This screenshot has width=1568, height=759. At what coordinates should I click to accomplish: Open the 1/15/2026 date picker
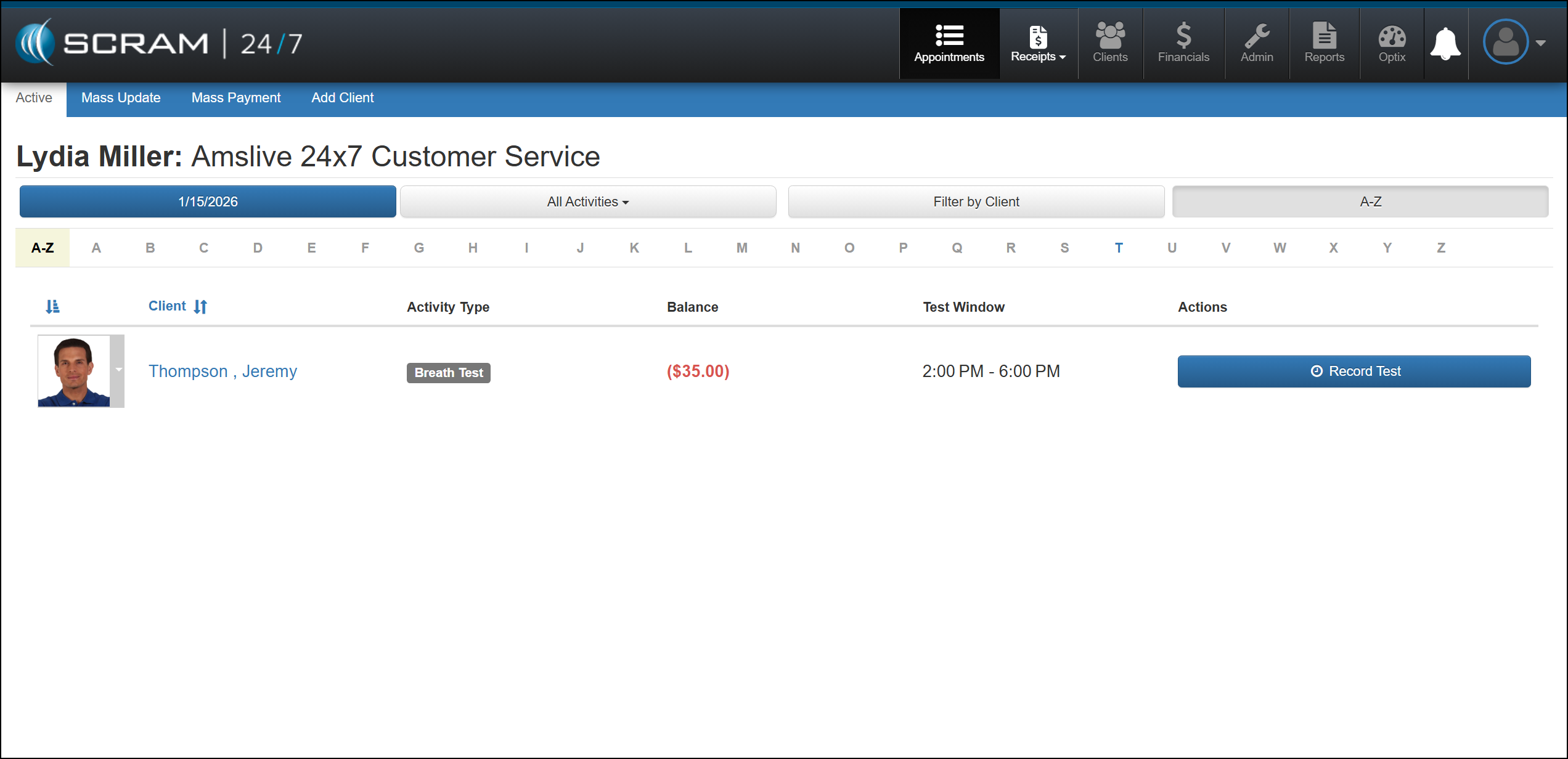point(208,201)
